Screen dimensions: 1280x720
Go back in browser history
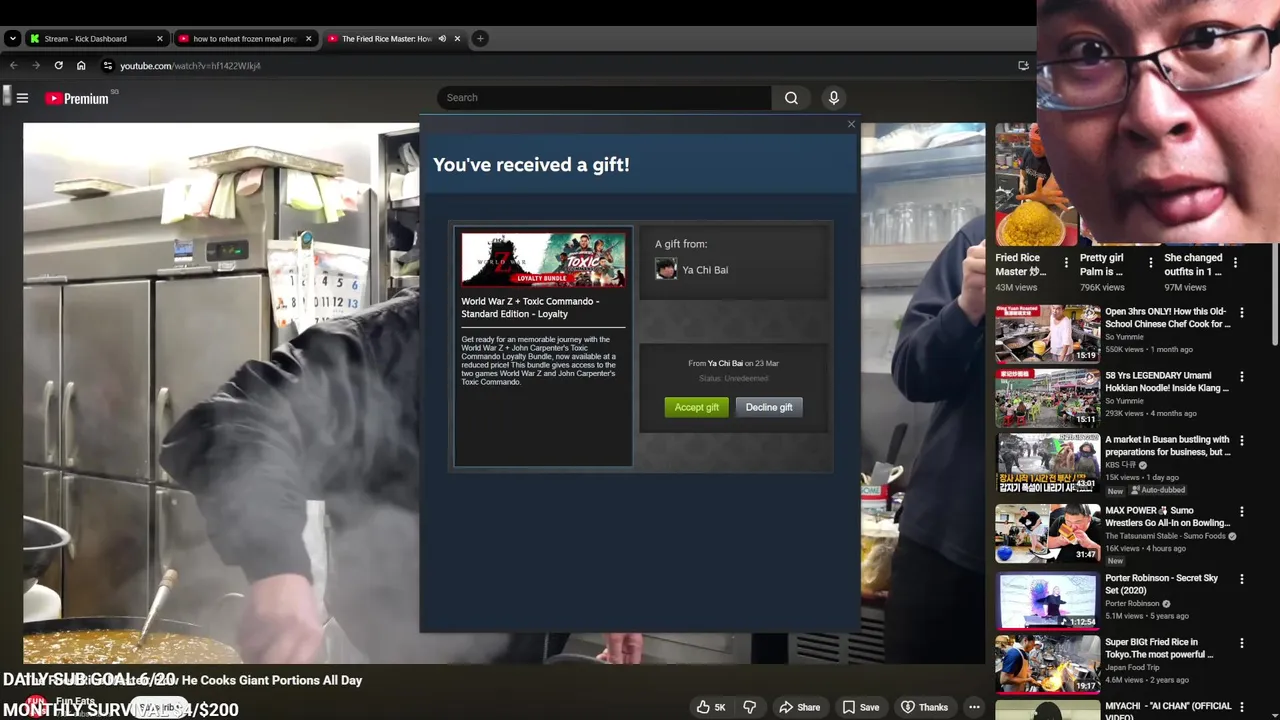pyautogui.click(x=13, y=65)
